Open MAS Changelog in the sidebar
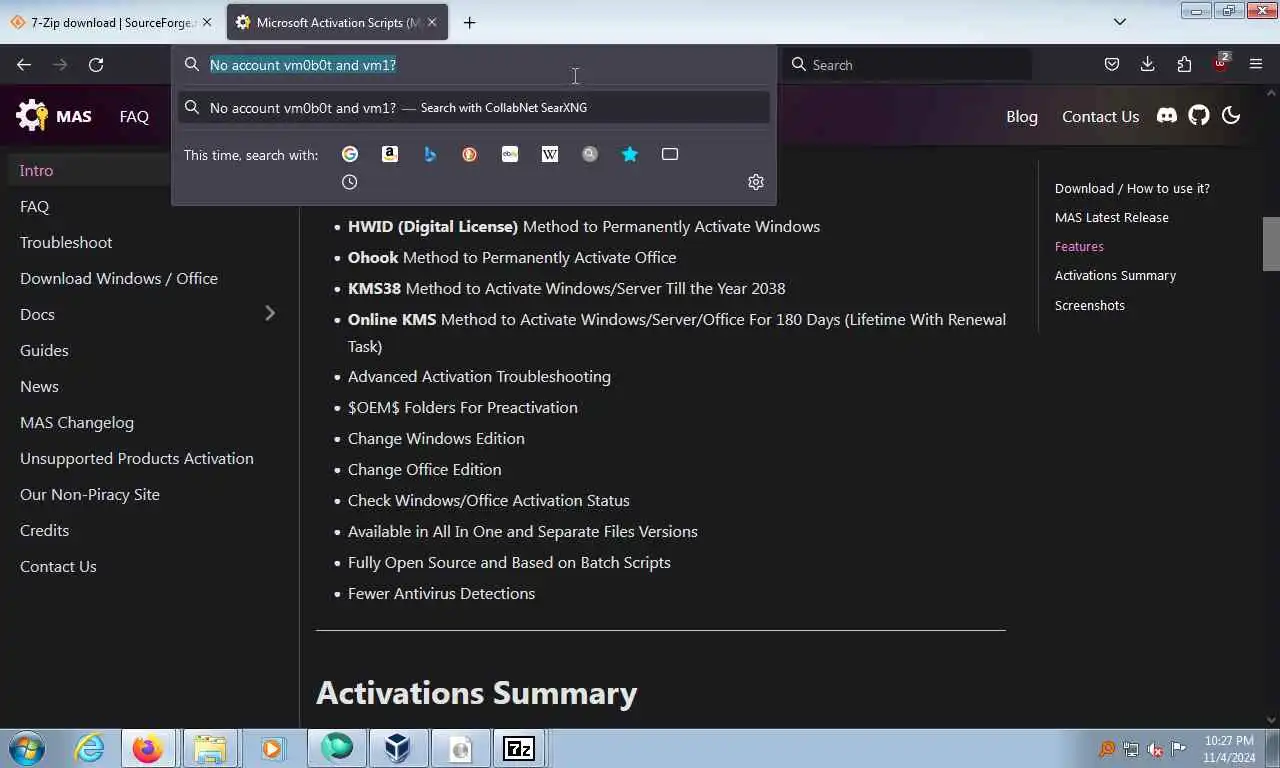 (x=77, y=422)
